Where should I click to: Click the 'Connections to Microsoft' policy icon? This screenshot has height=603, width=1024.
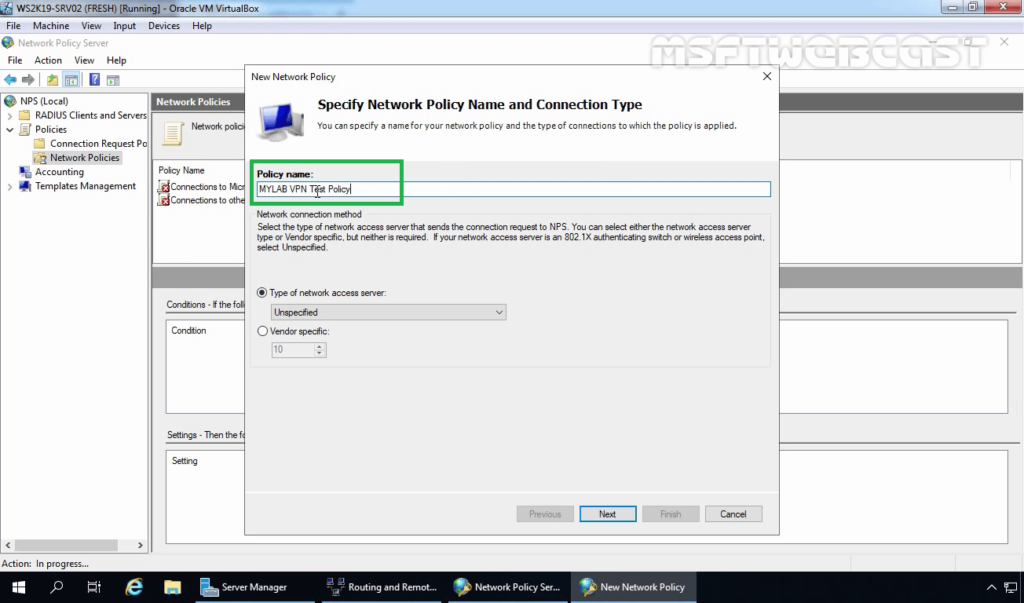(x=164, y=187)
